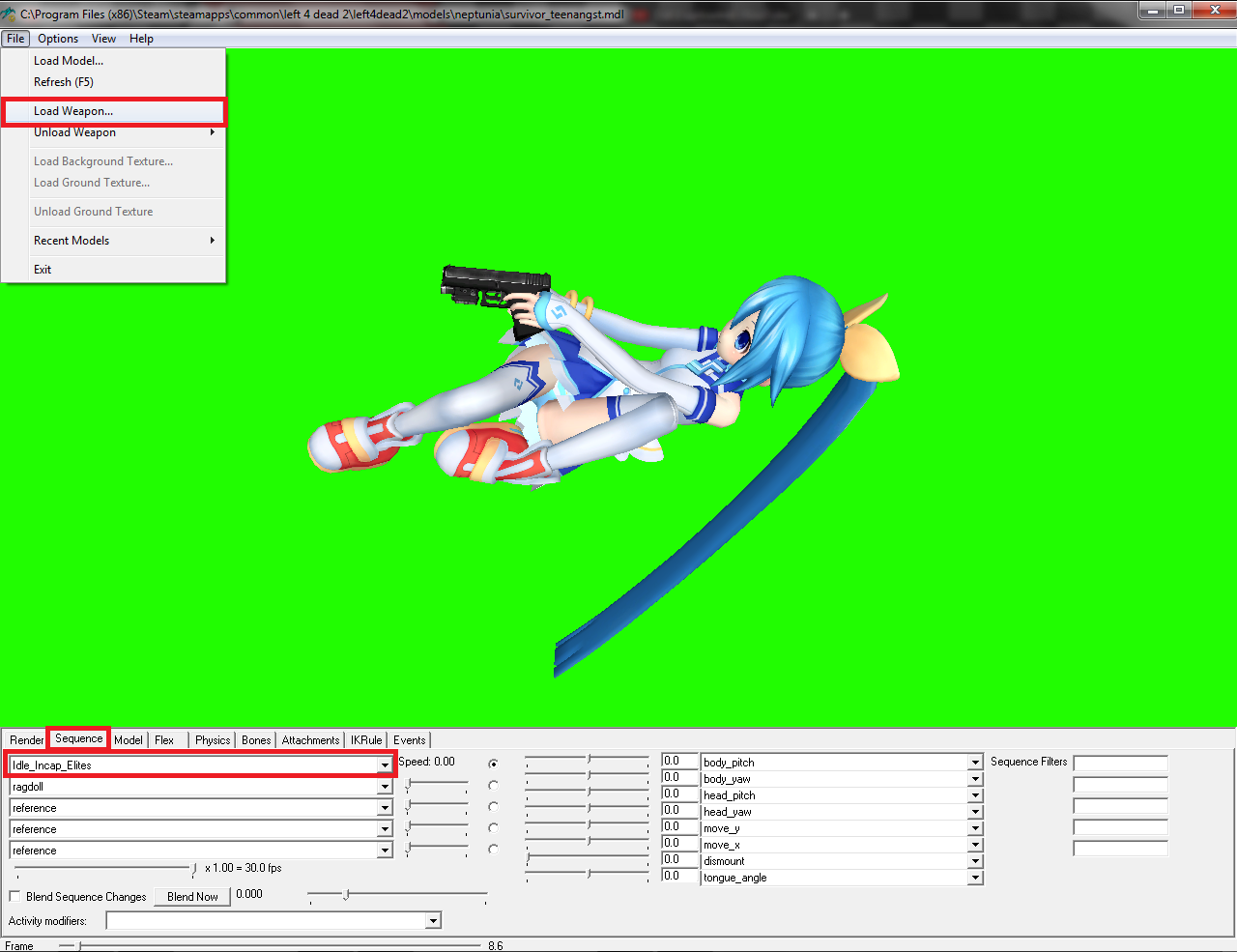Choose Exit from the File menu
The height and width of the screenshot is (952, 1237).
pyautogui.click(x=113, y=270)
